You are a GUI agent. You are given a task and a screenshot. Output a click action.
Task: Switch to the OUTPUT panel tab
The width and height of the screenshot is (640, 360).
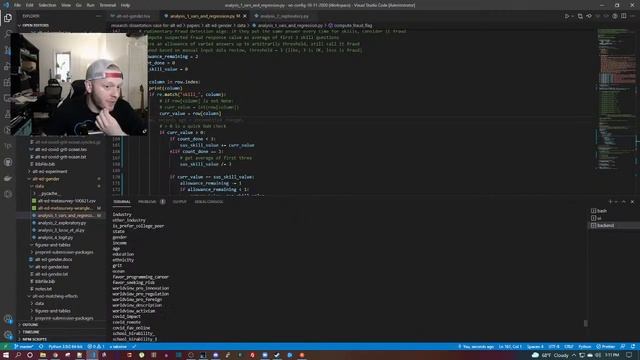click(x=180, y=202)
